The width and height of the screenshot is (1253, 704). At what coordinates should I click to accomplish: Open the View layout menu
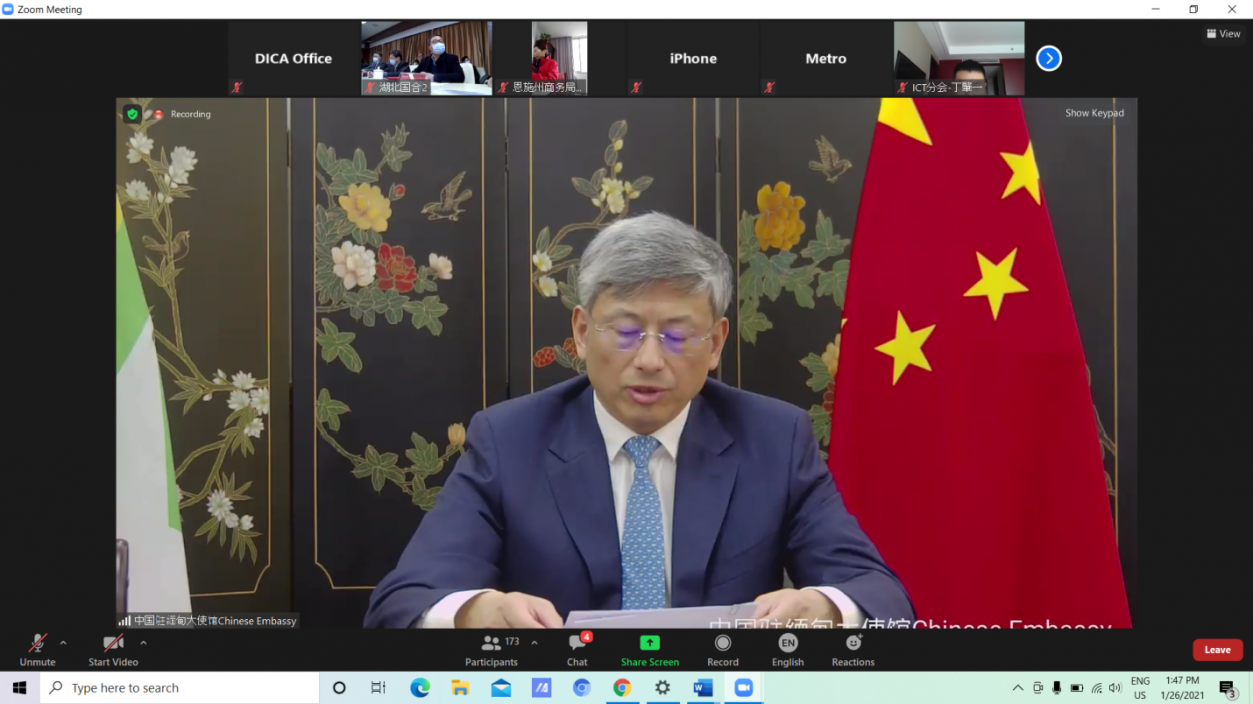(x=1223, y=34)
